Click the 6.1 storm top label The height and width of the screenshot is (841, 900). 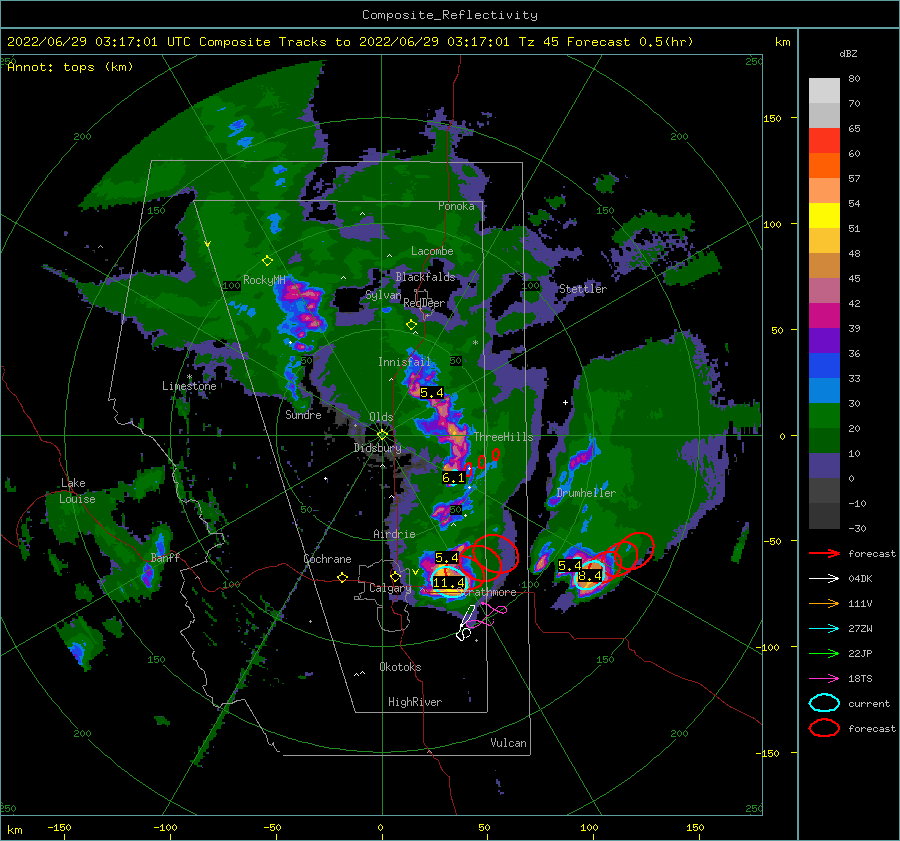pos(453,478)
